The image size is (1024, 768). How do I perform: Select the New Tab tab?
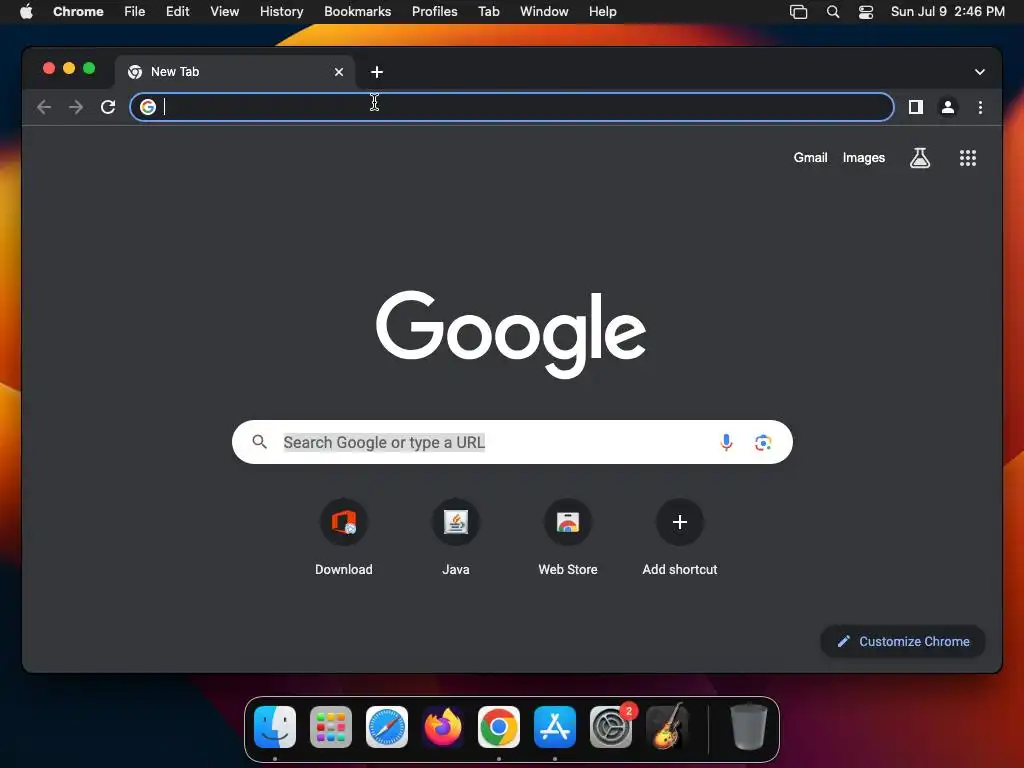(236, 72)
